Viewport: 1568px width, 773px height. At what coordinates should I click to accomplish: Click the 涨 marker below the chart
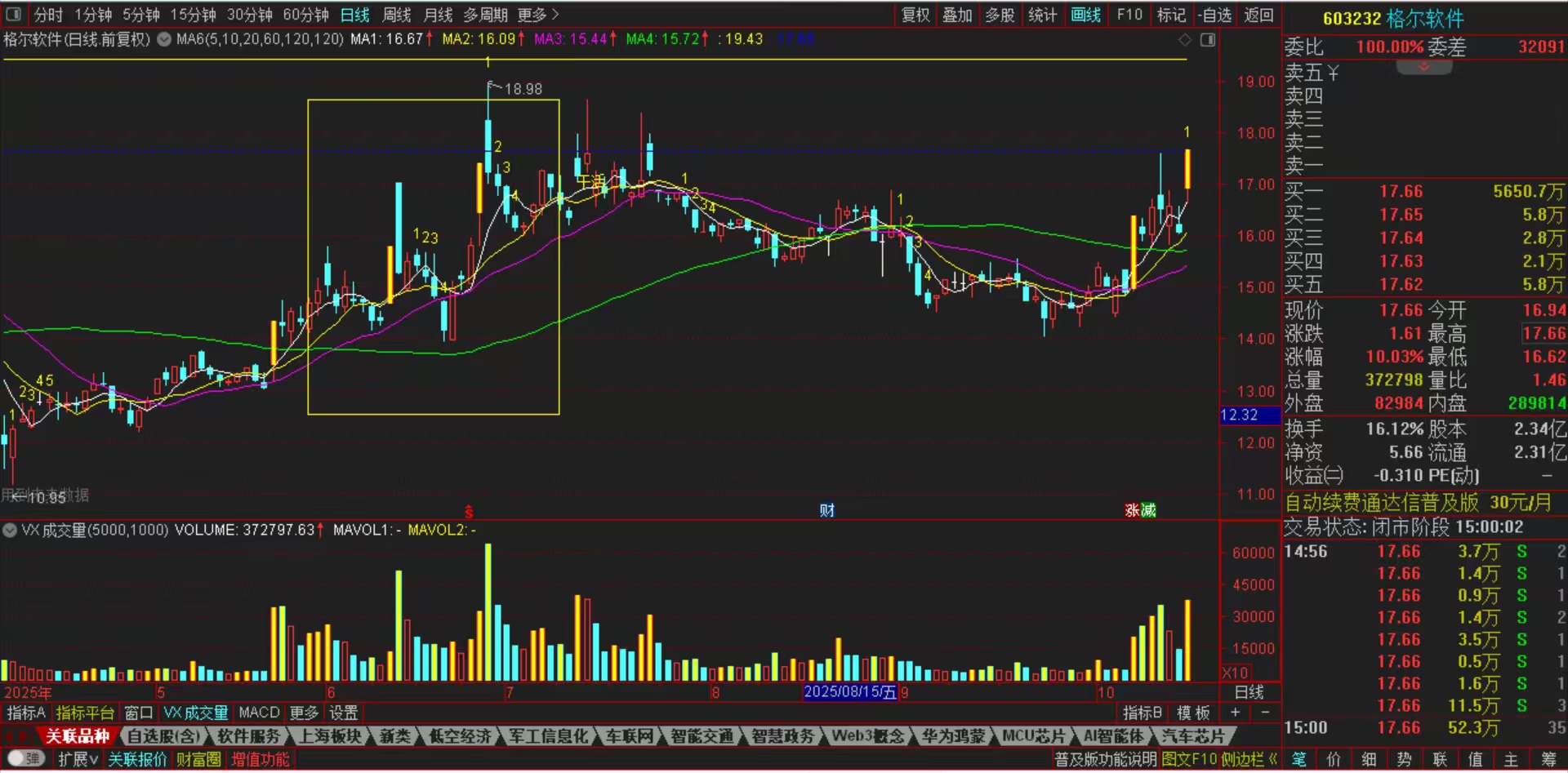point(1132,511)
